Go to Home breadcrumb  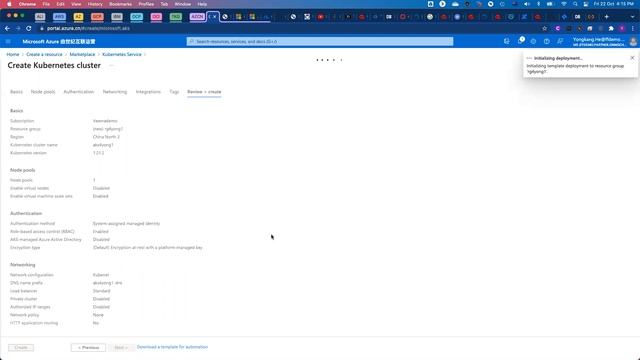click(13, 54)
